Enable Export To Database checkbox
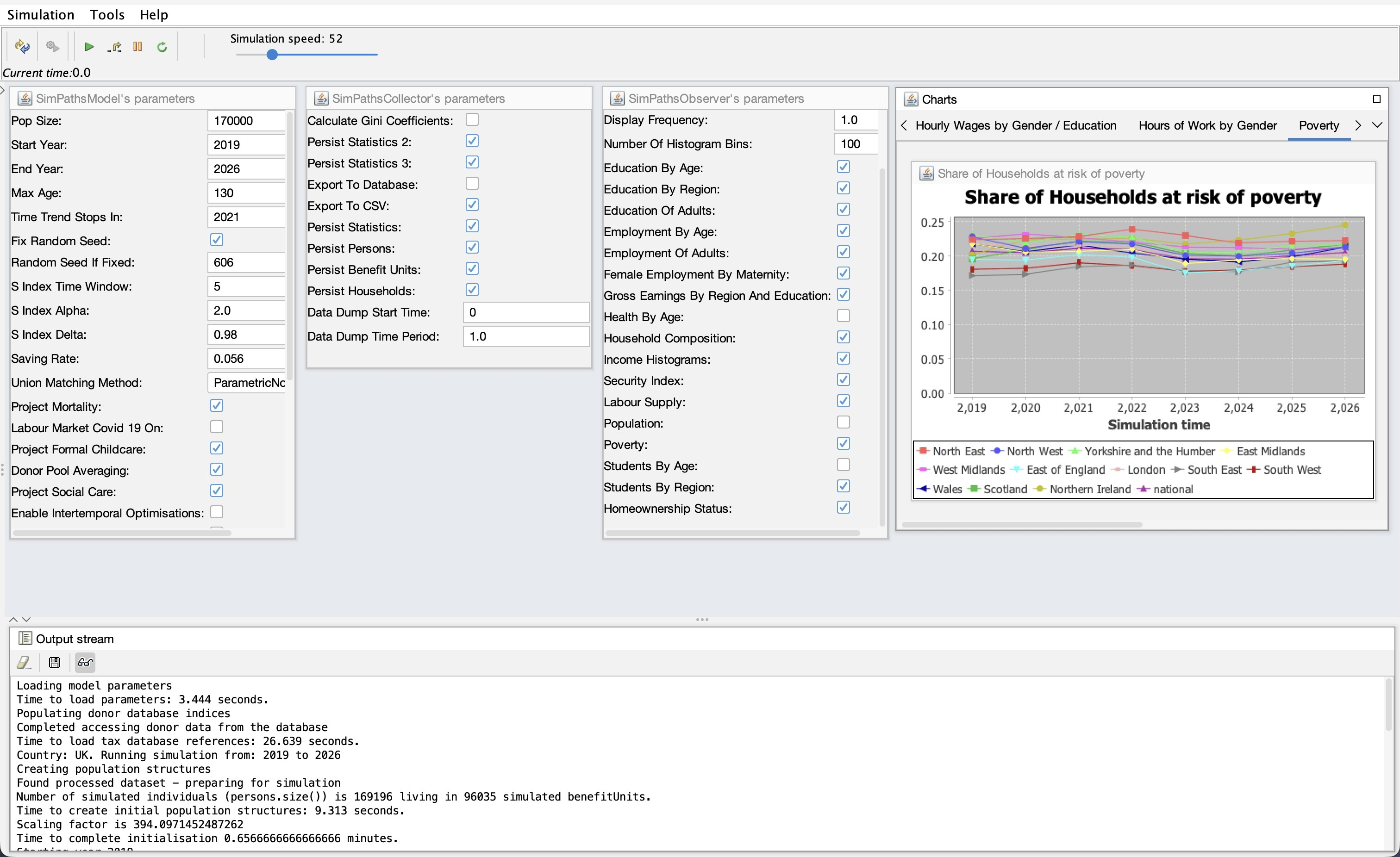Screen dimensions: 1400x857 pos(472,183)
